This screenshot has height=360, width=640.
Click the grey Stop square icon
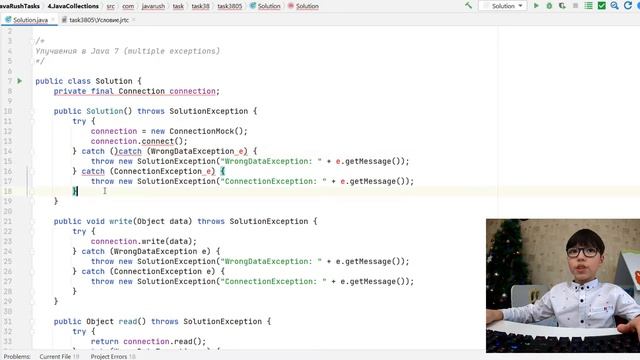[576, 6]
